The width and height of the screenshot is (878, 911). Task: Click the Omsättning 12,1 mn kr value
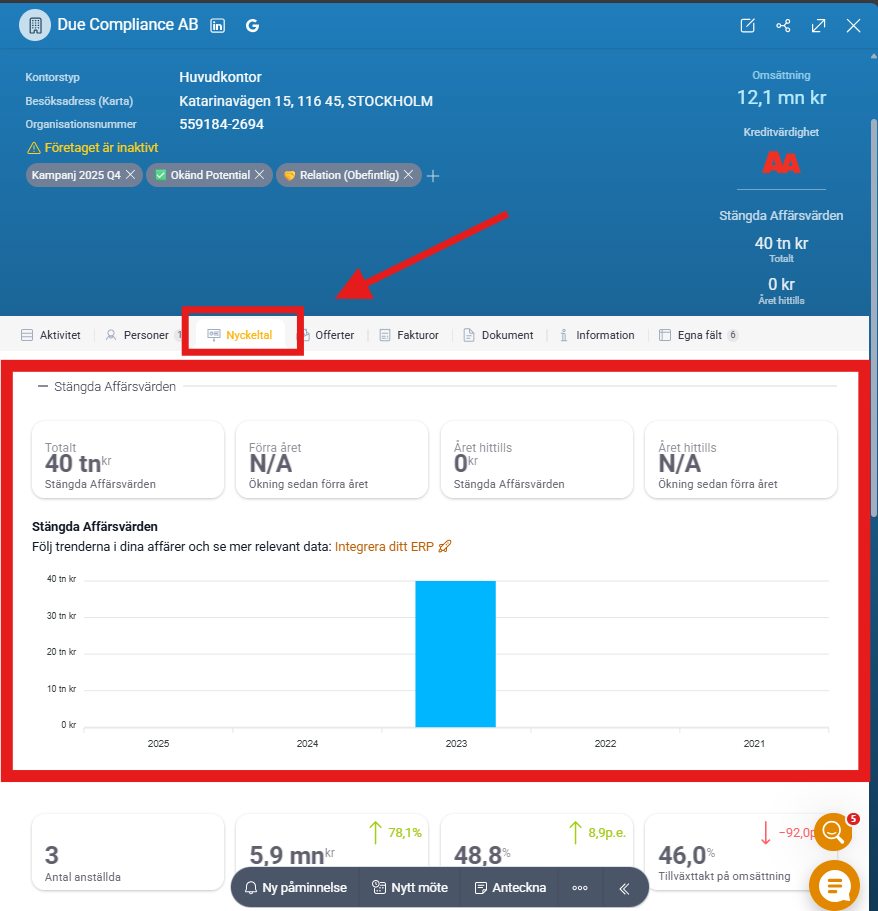781,98
